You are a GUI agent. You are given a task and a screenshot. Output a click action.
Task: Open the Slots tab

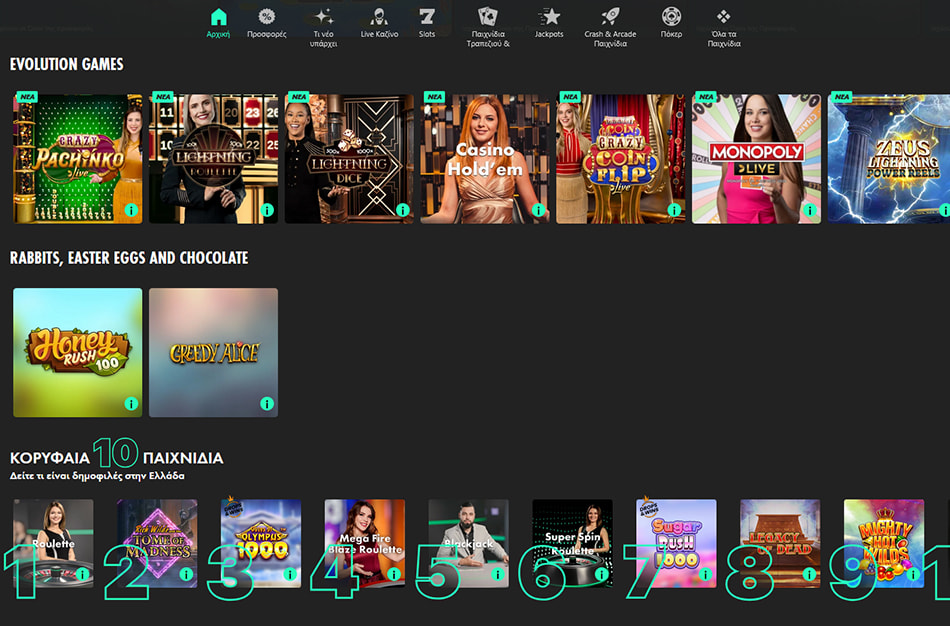point(427,24)
